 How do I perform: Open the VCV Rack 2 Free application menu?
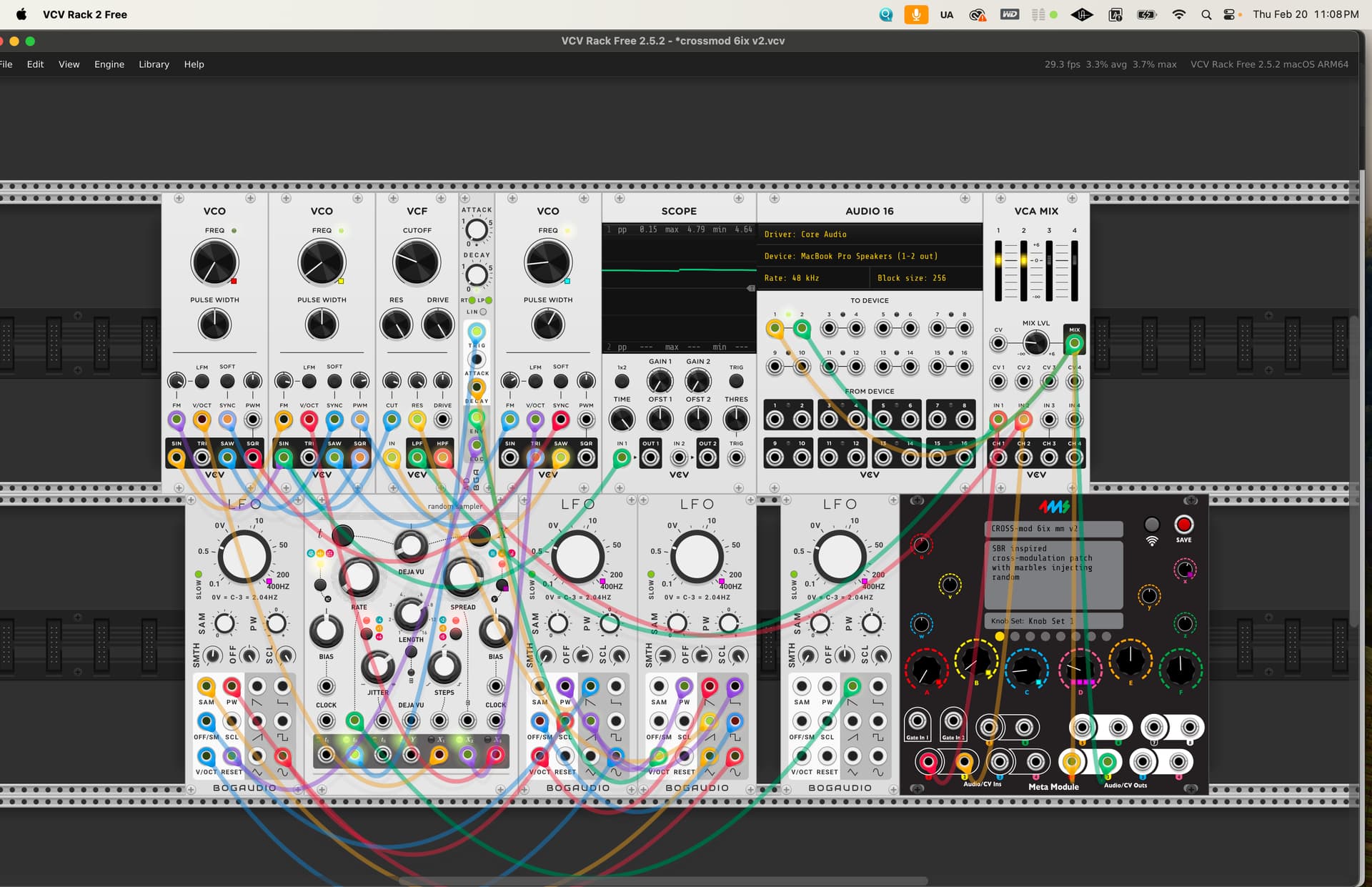click(85, 14)
